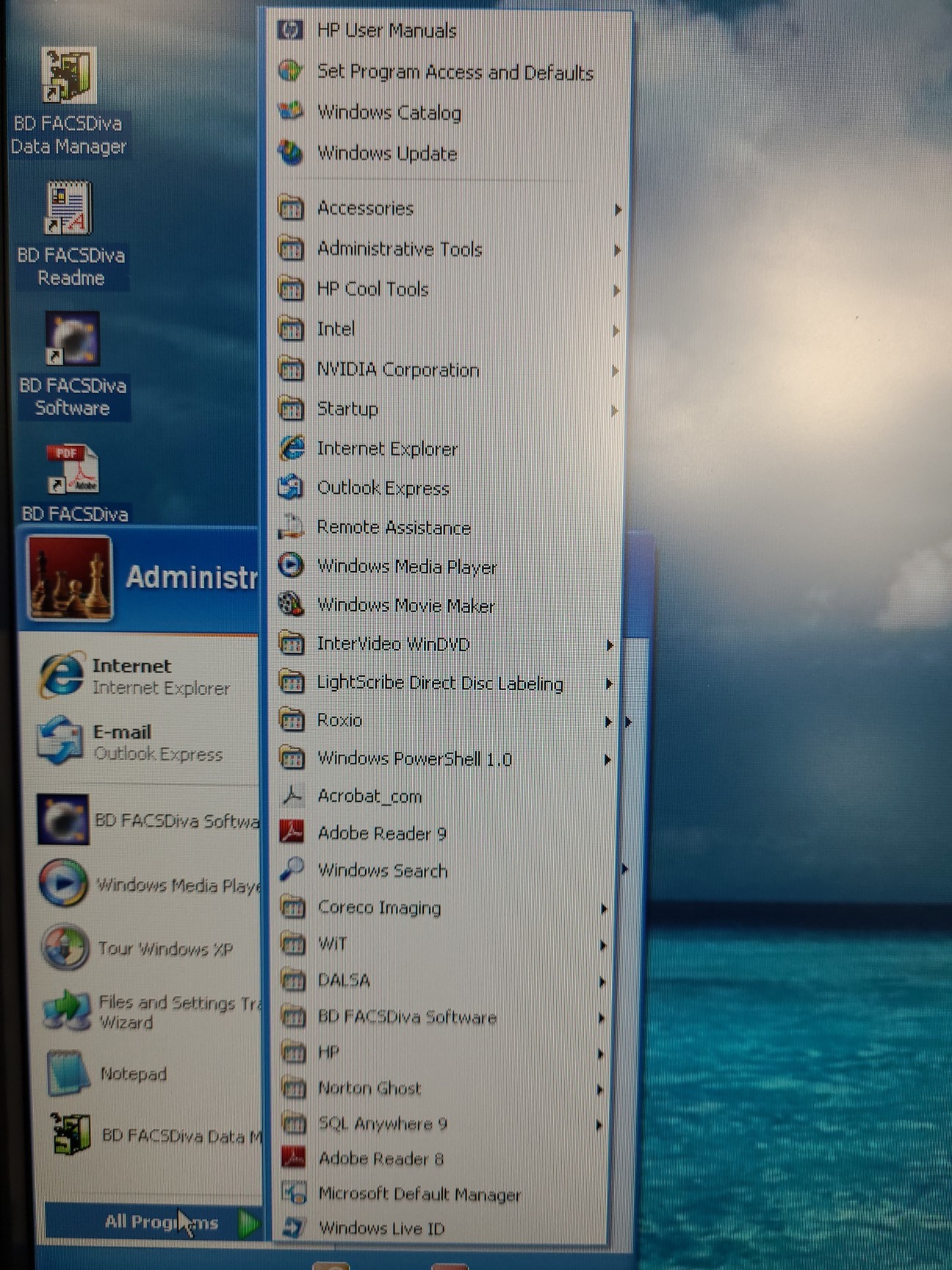Click the Microsoft Default Manager icon
Screen dimensions: 952x1270
click(295, 1193)
